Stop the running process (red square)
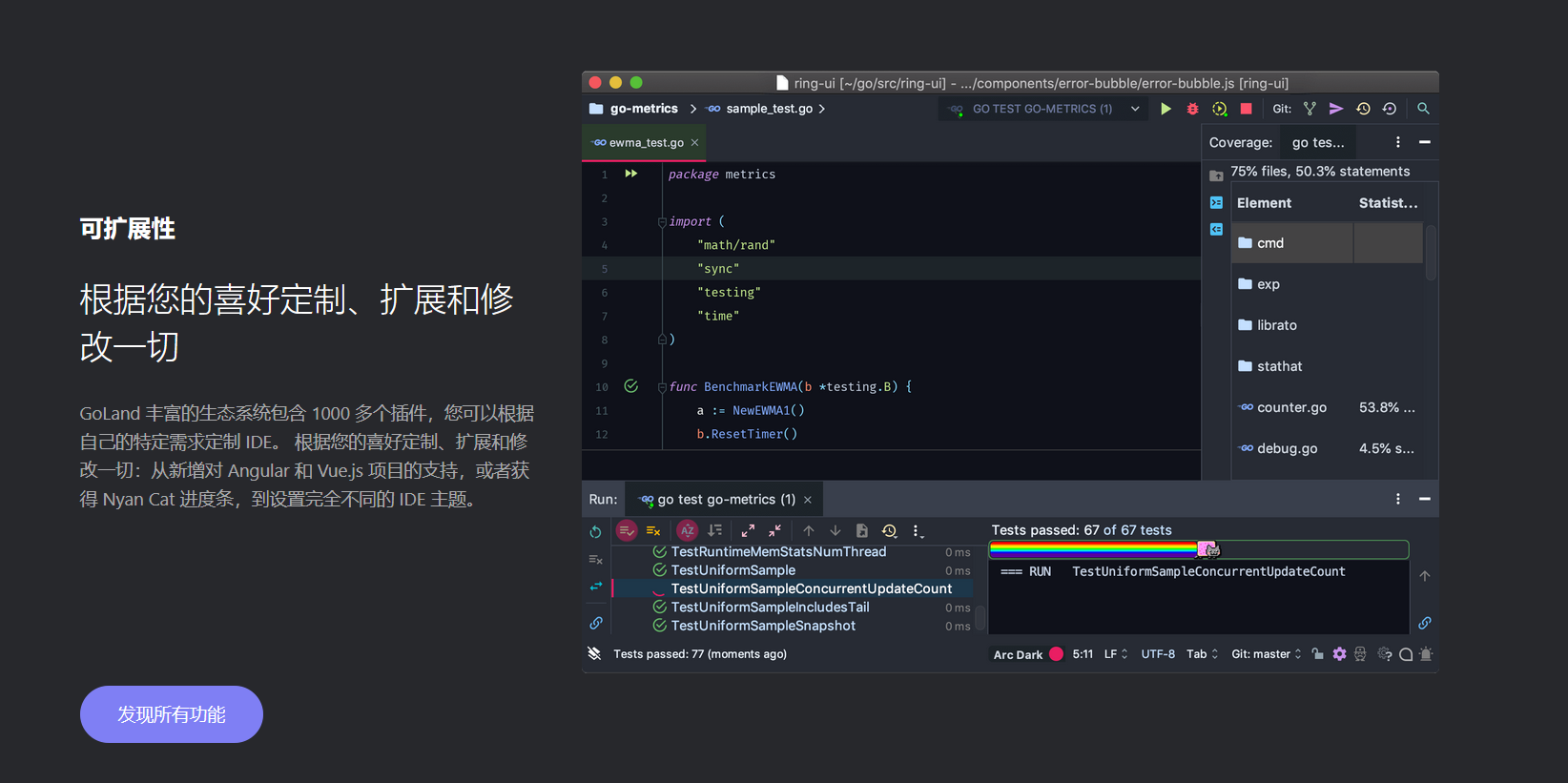Image resolution: width=1568 pixels, height=783 pixels. pos(1246,109)
